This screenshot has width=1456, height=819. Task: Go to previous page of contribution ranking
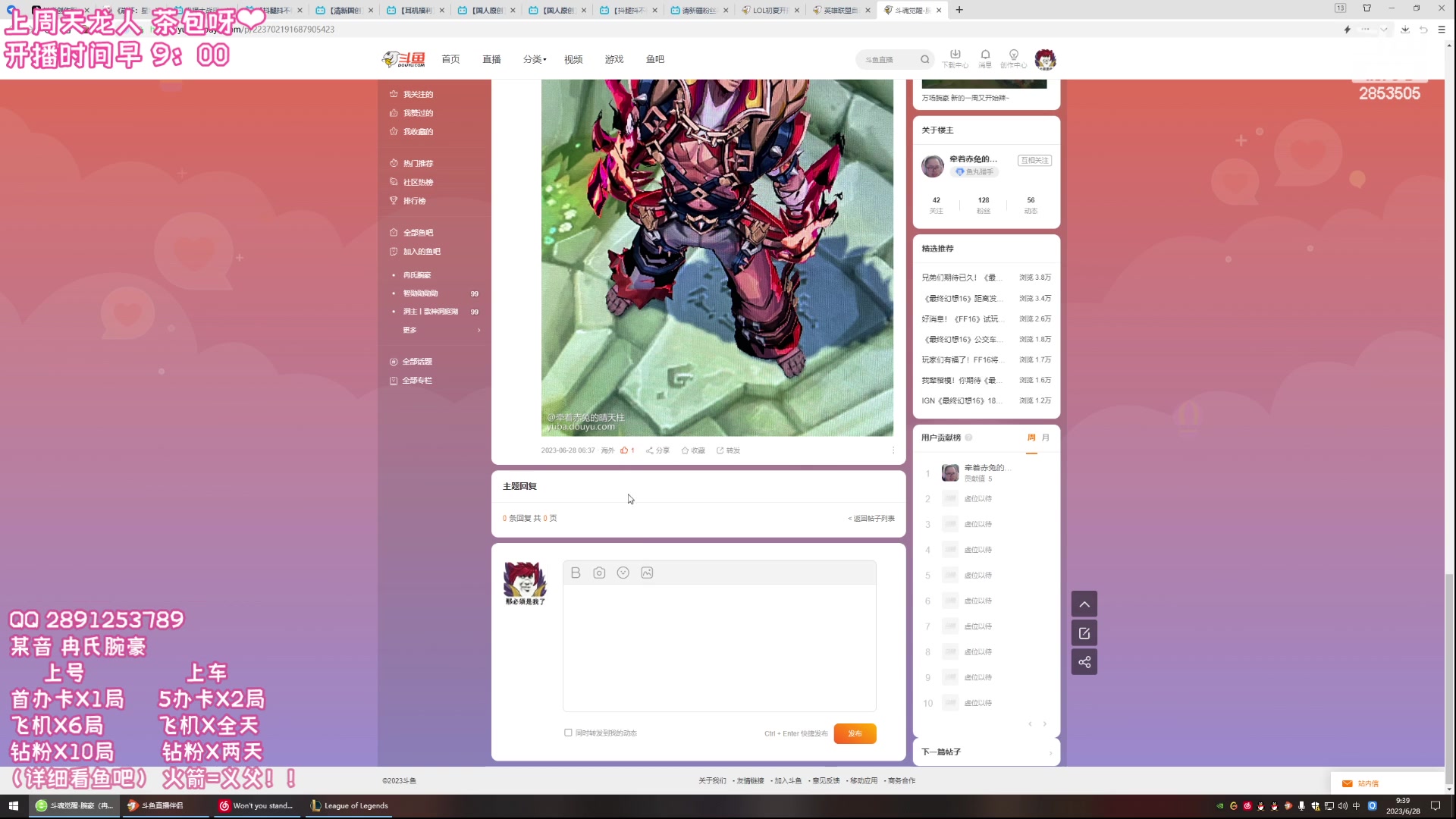point(1030,723)
